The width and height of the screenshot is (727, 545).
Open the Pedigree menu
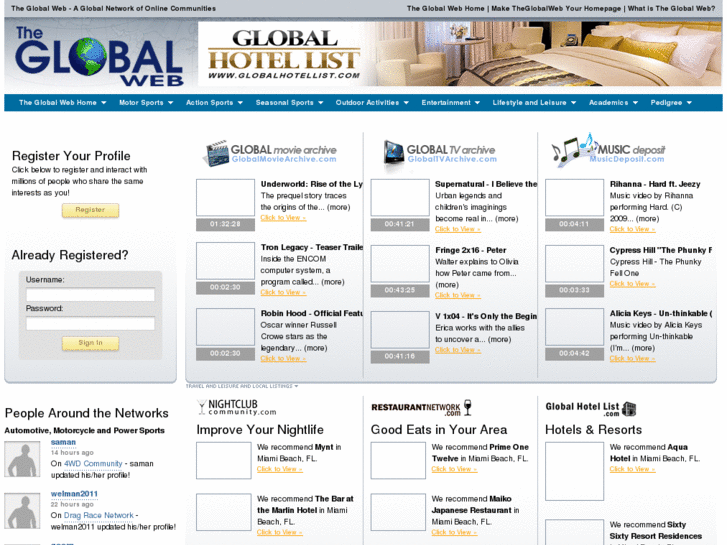pos(666,103)
